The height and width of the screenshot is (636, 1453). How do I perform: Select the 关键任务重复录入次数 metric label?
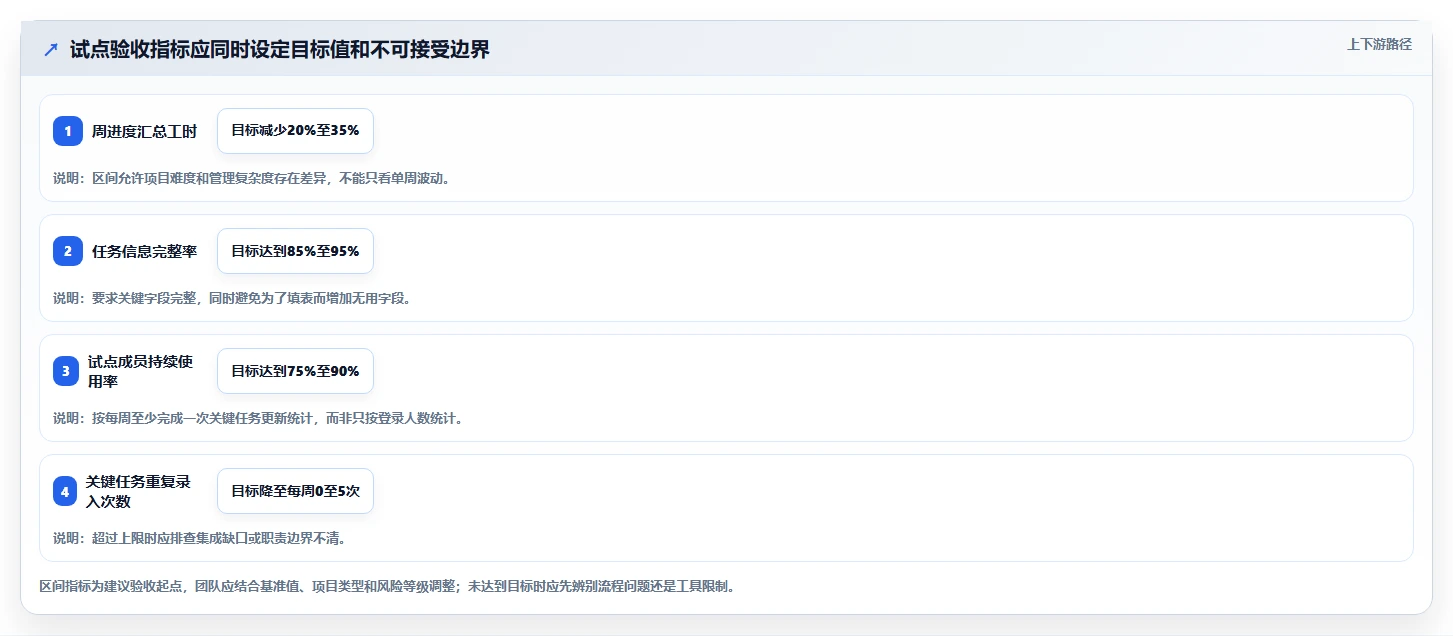pos(139,491)
